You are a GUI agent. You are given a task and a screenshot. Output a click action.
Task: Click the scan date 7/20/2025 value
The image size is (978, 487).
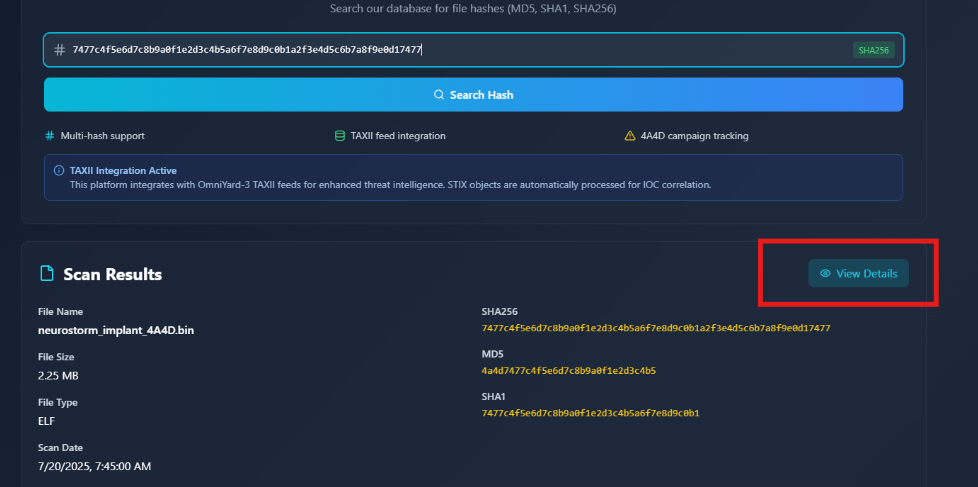(x=94, y=466)
